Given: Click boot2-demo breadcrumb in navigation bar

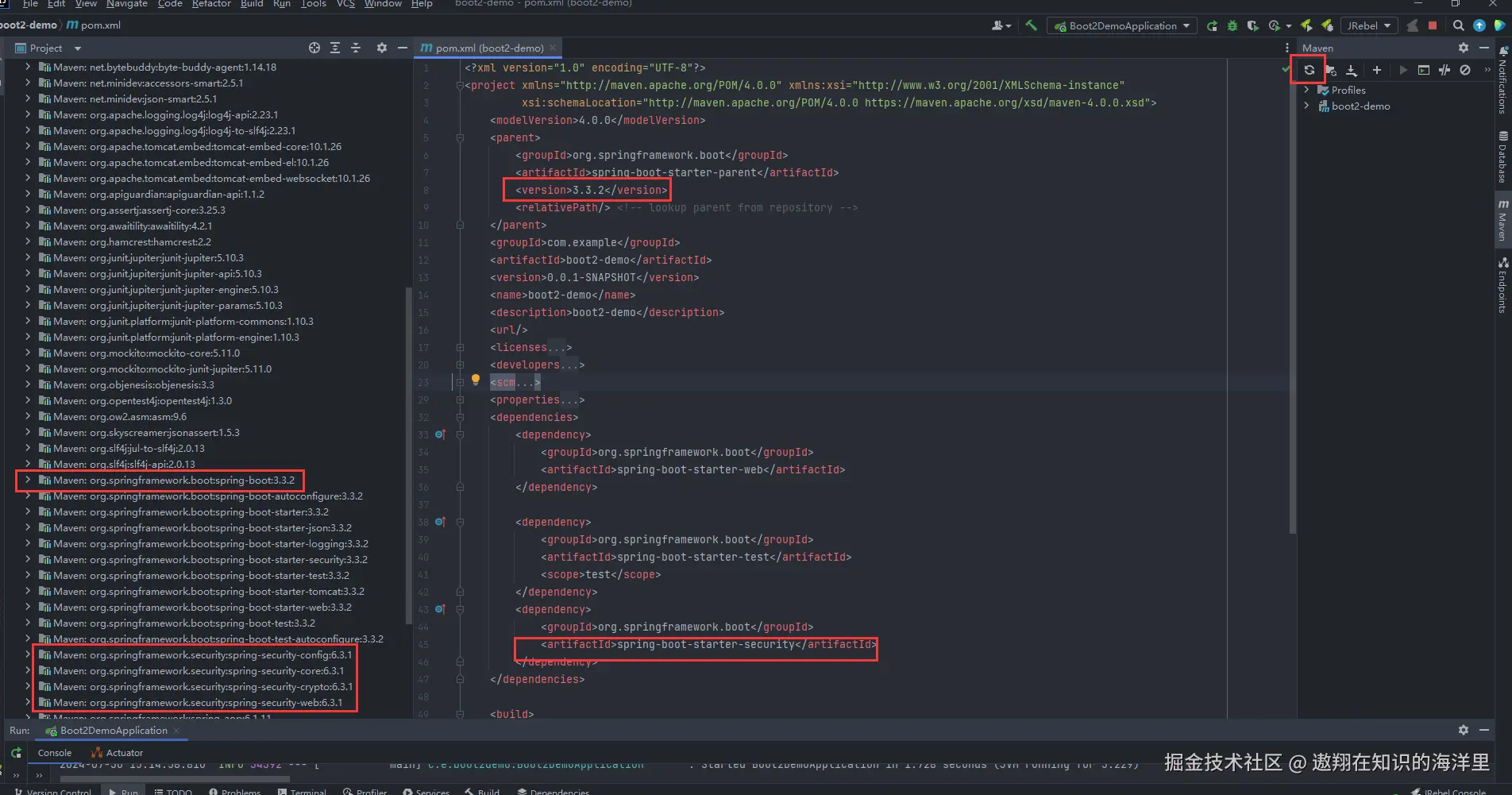Looking at the screenshot, I should [x=29, y=25].
